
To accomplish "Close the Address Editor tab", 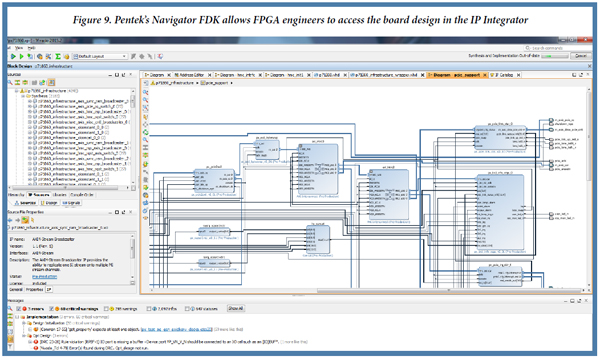I will tap(209, 75).
